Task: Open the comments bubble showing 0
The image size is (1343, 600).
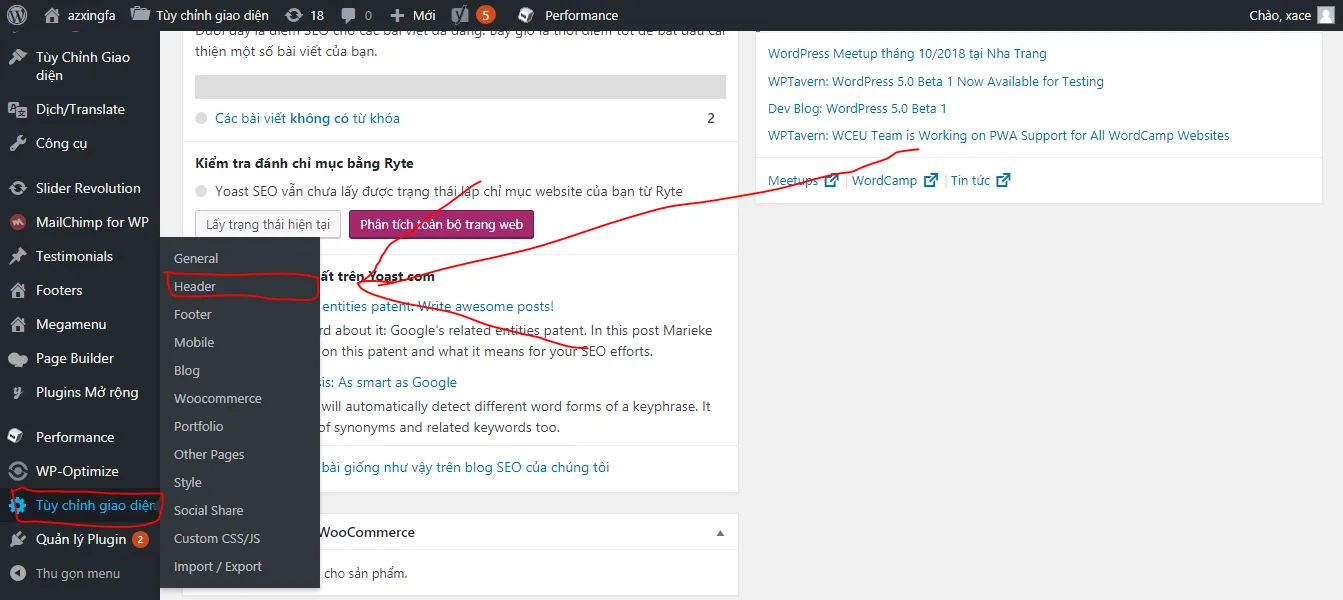Action: pyautogui.click(x=356, y=15)
